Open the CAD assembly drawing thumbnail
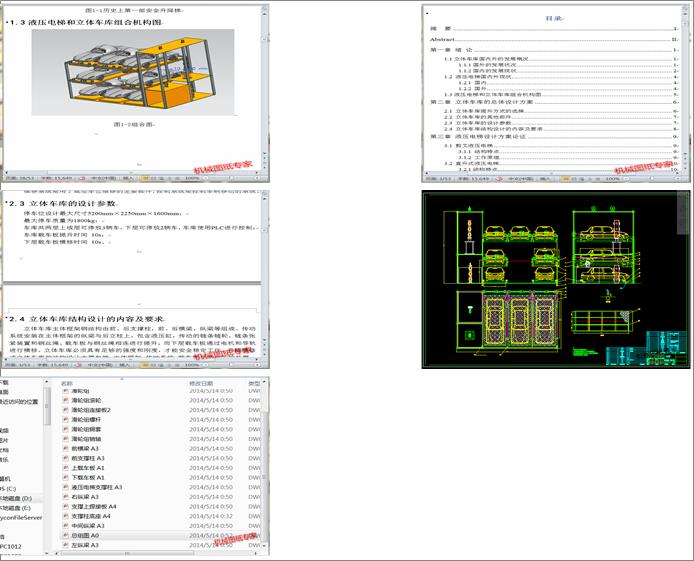This screenshot has height=561, width=694. [x=556, y=279]
